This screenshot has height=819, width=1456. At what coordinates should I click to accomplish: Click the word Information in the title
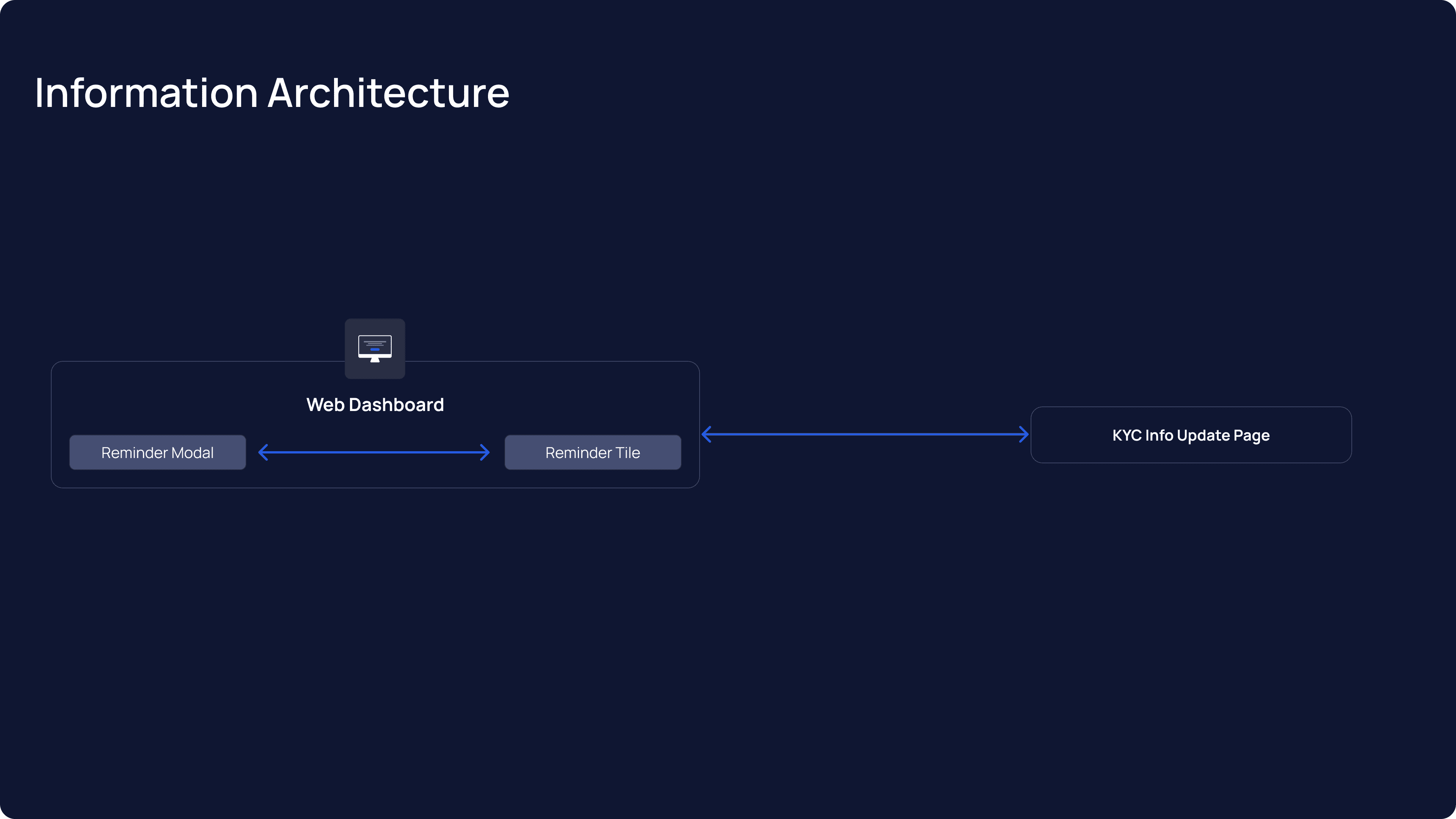(146, 93)
